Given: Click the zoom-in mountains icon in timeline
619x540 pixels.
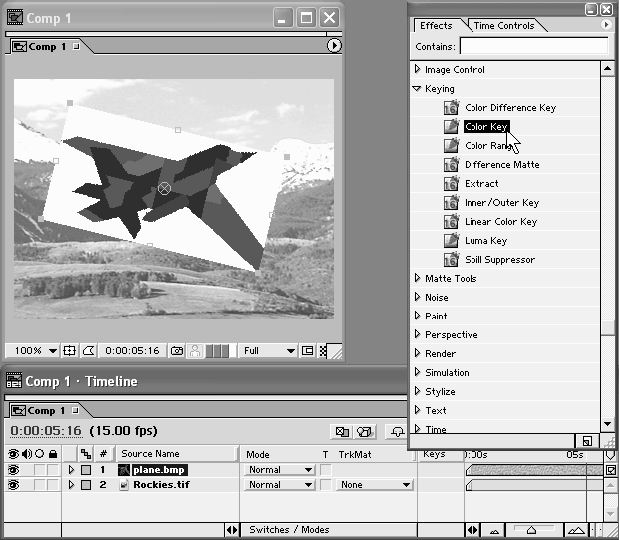Looking at the screenshot, I should click(579, 530).
